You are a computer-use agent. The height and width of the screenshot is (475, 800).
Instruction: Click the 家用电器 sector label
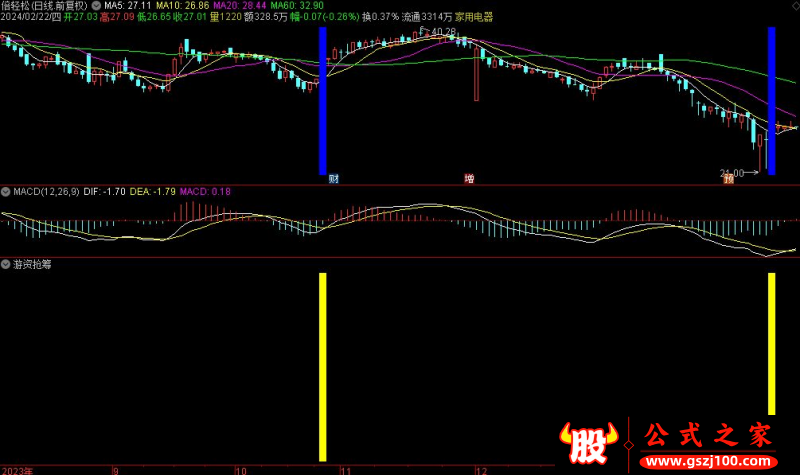pos(475,17)
